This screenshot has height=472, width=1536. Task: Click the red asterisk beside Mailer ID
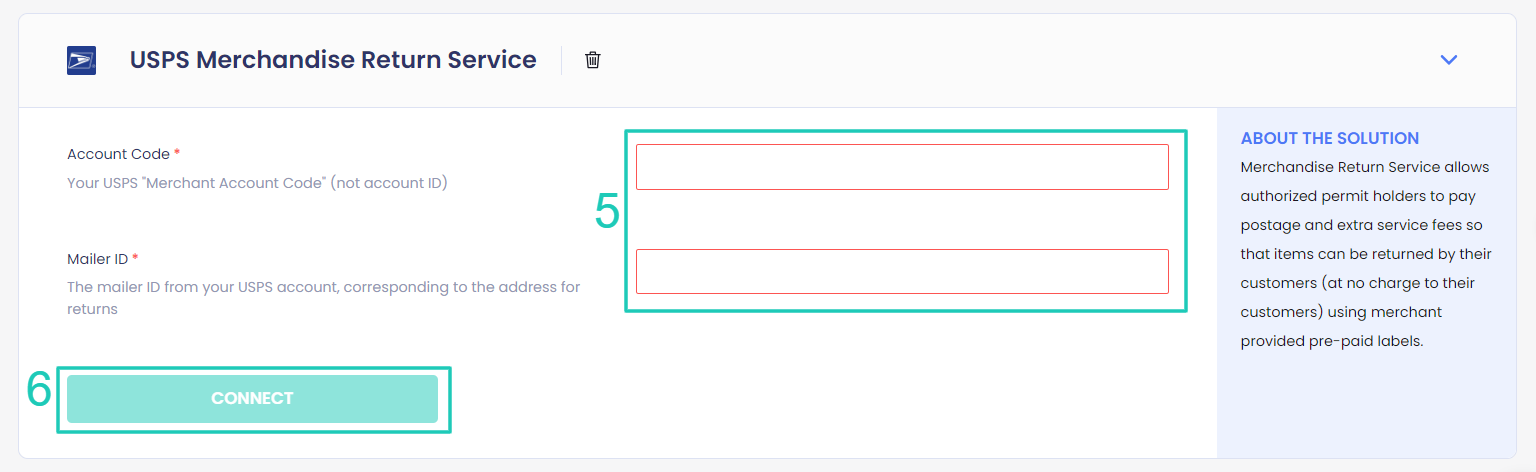coord(135,258)
